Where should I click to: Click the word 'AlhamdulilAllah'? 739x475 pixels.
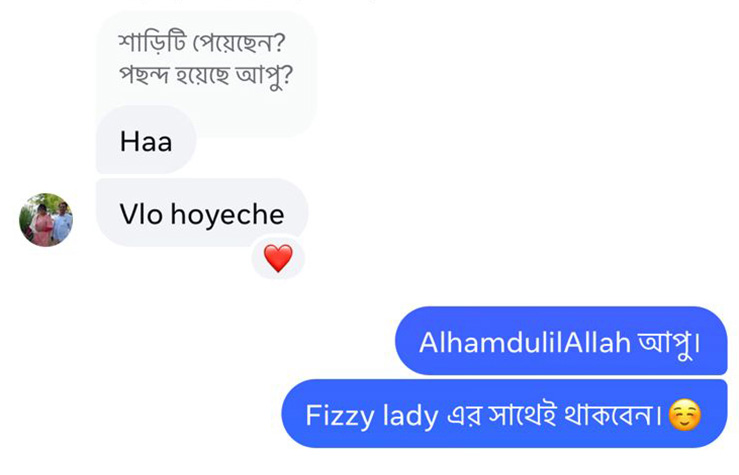coord(525,342)
